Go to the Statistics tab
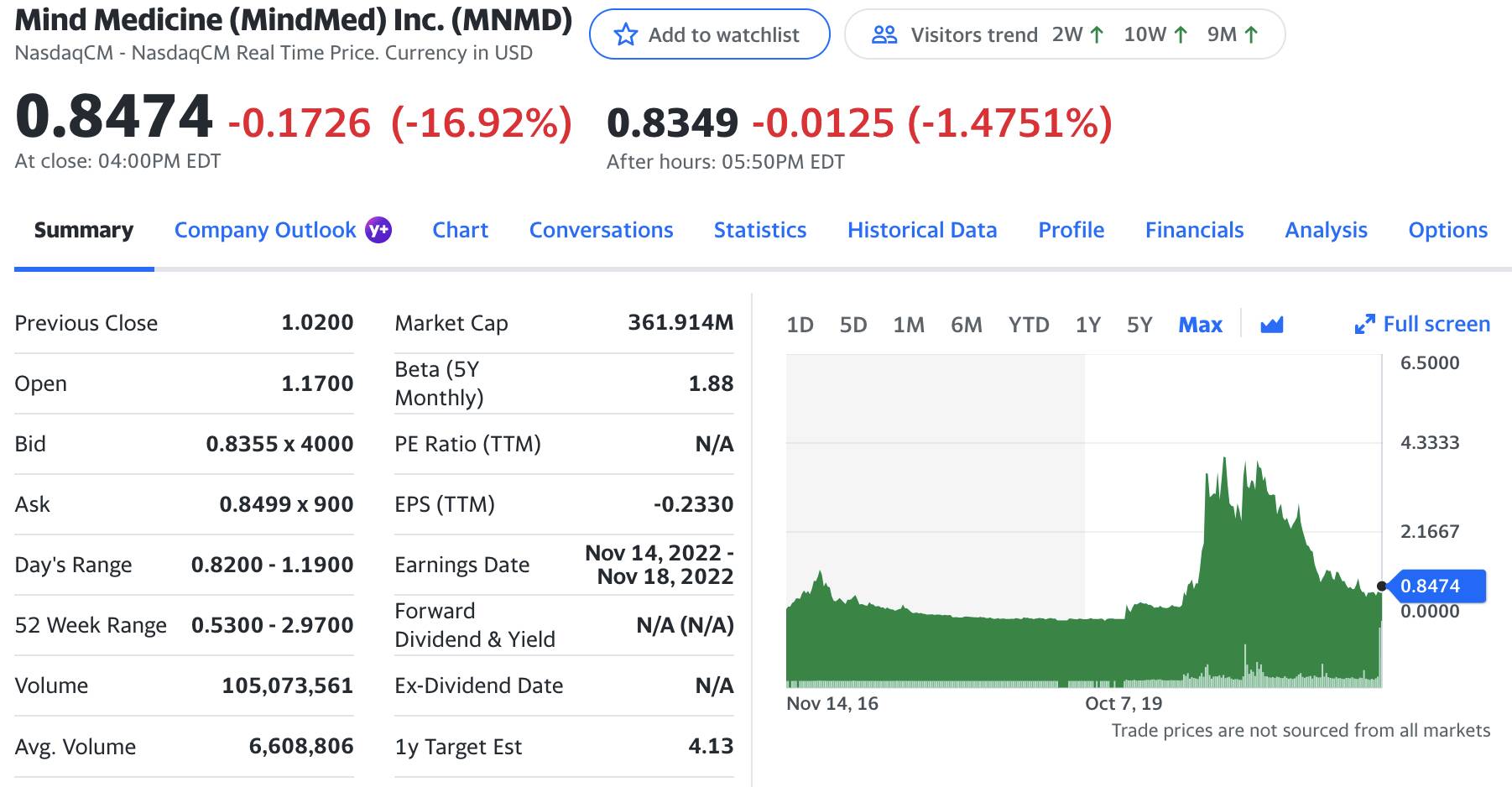This screenshot has width=1512, height=787. click(x=760, y=230)
